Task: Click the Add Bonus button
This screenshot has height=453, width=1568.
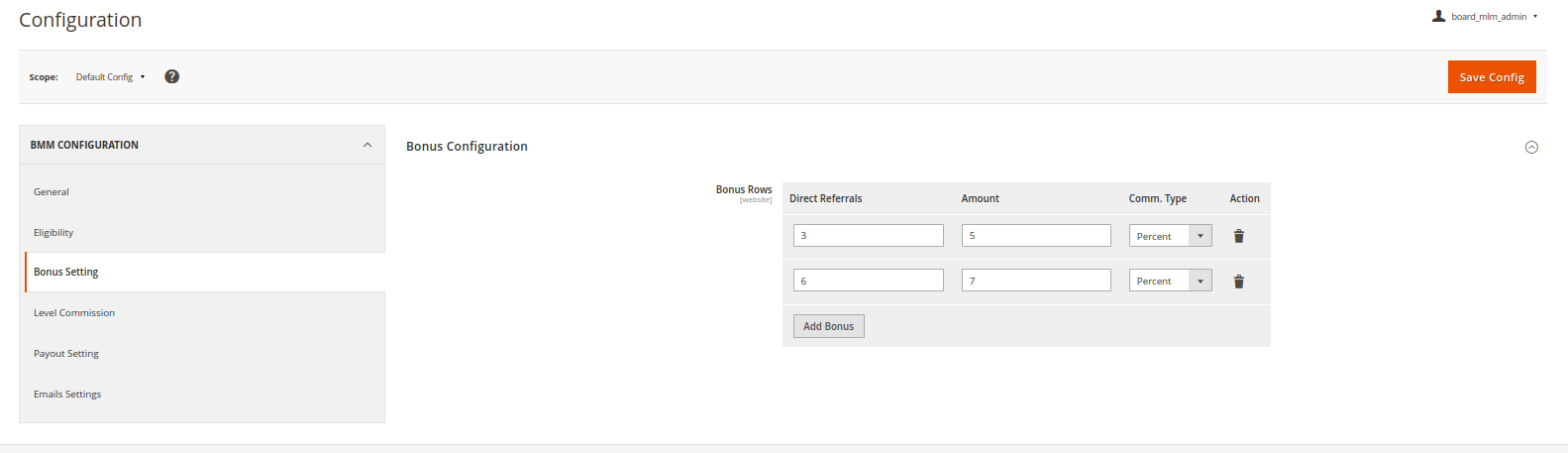Action: pyautogui.click(x=828, y=326)
